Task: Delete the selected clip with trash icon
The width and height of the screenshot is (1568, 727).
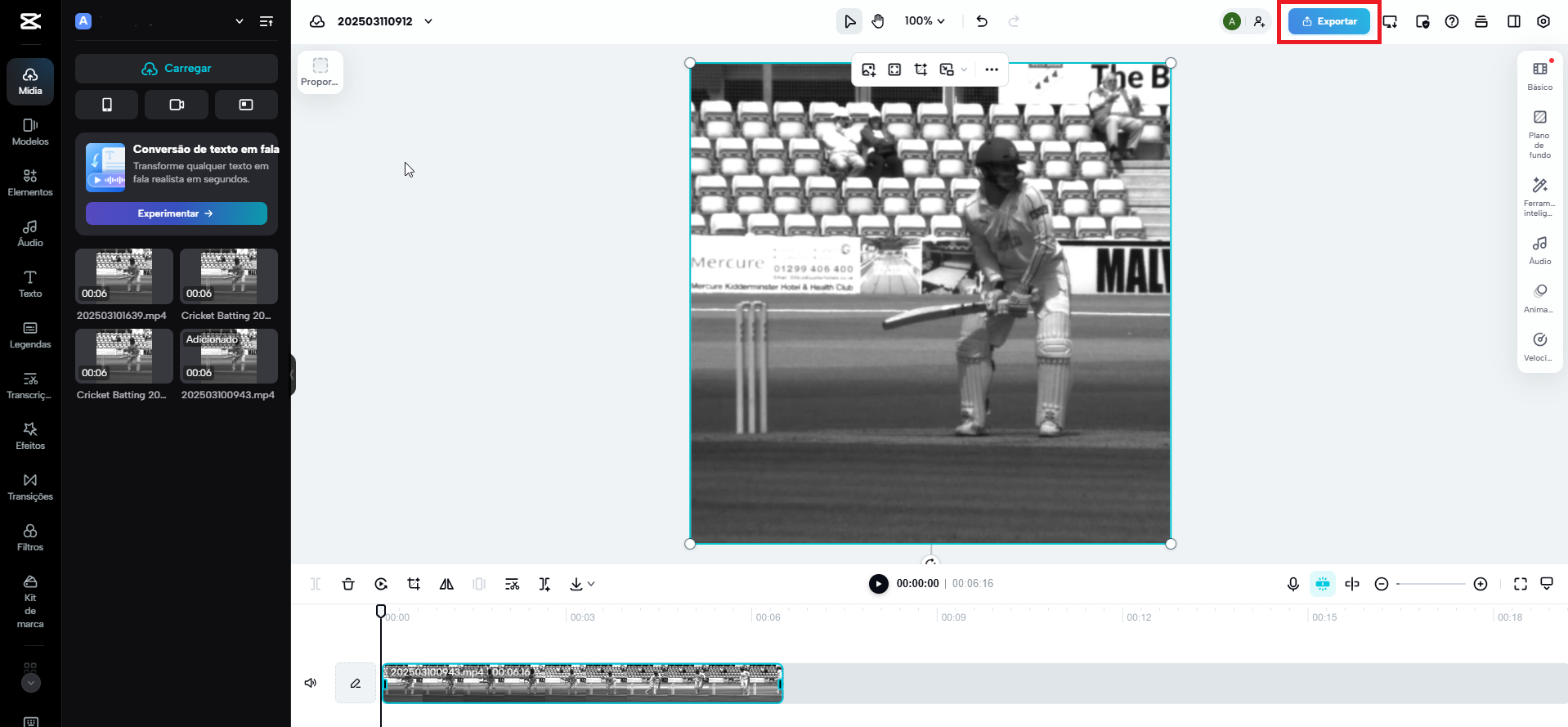Action: tap(348, 584)
